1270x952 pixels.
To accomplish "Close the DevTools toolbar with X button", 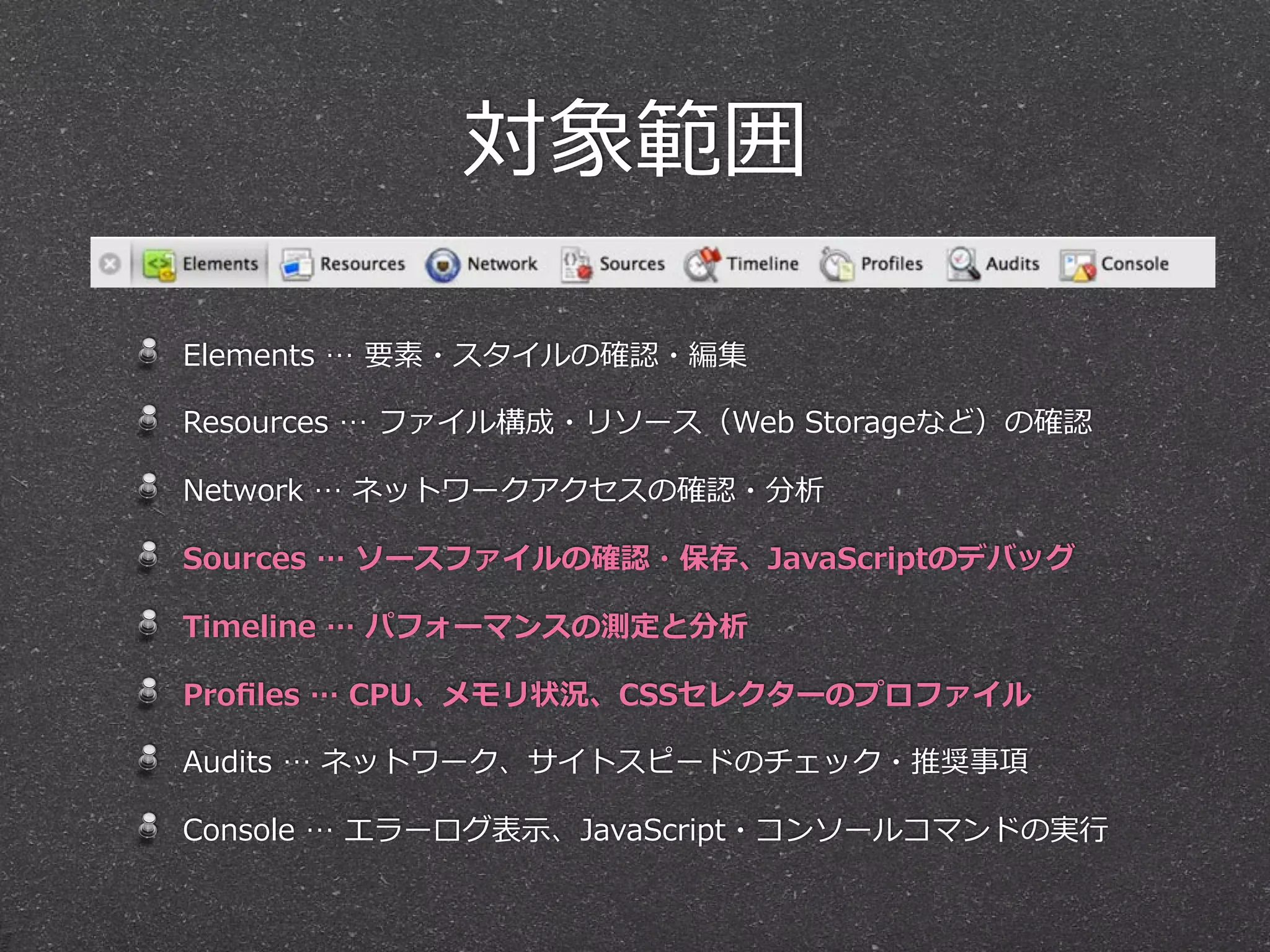I will tap(110, 264).
